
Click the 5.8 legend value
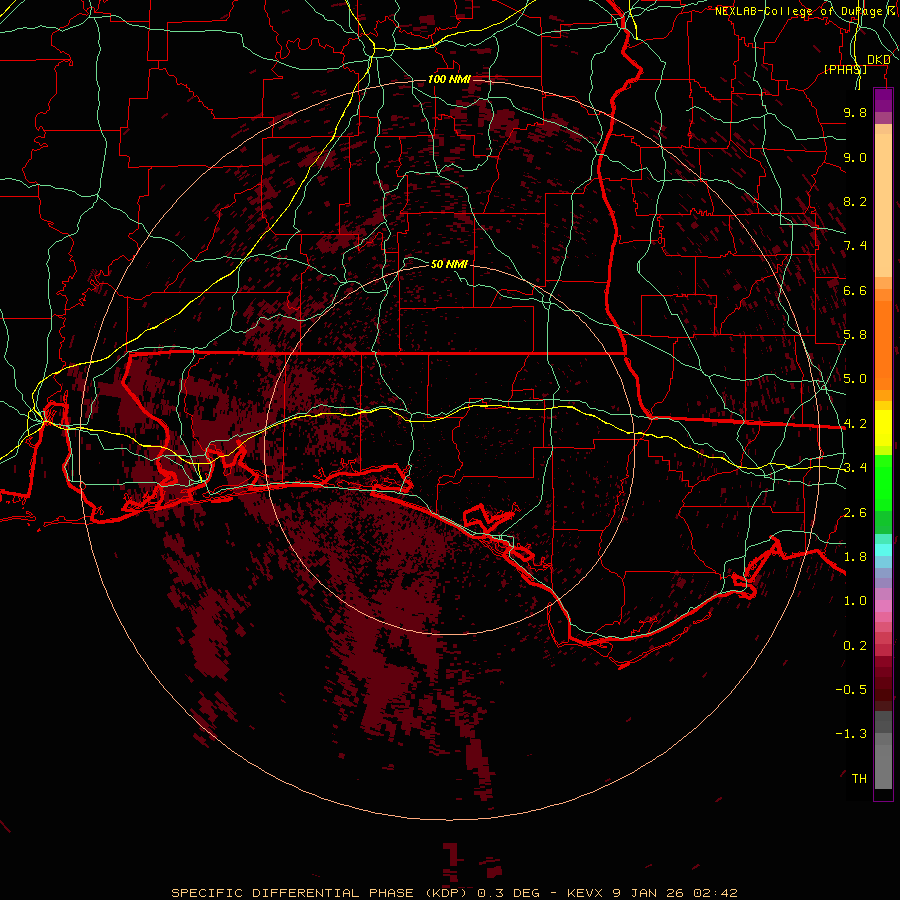(x=855, y=335)
